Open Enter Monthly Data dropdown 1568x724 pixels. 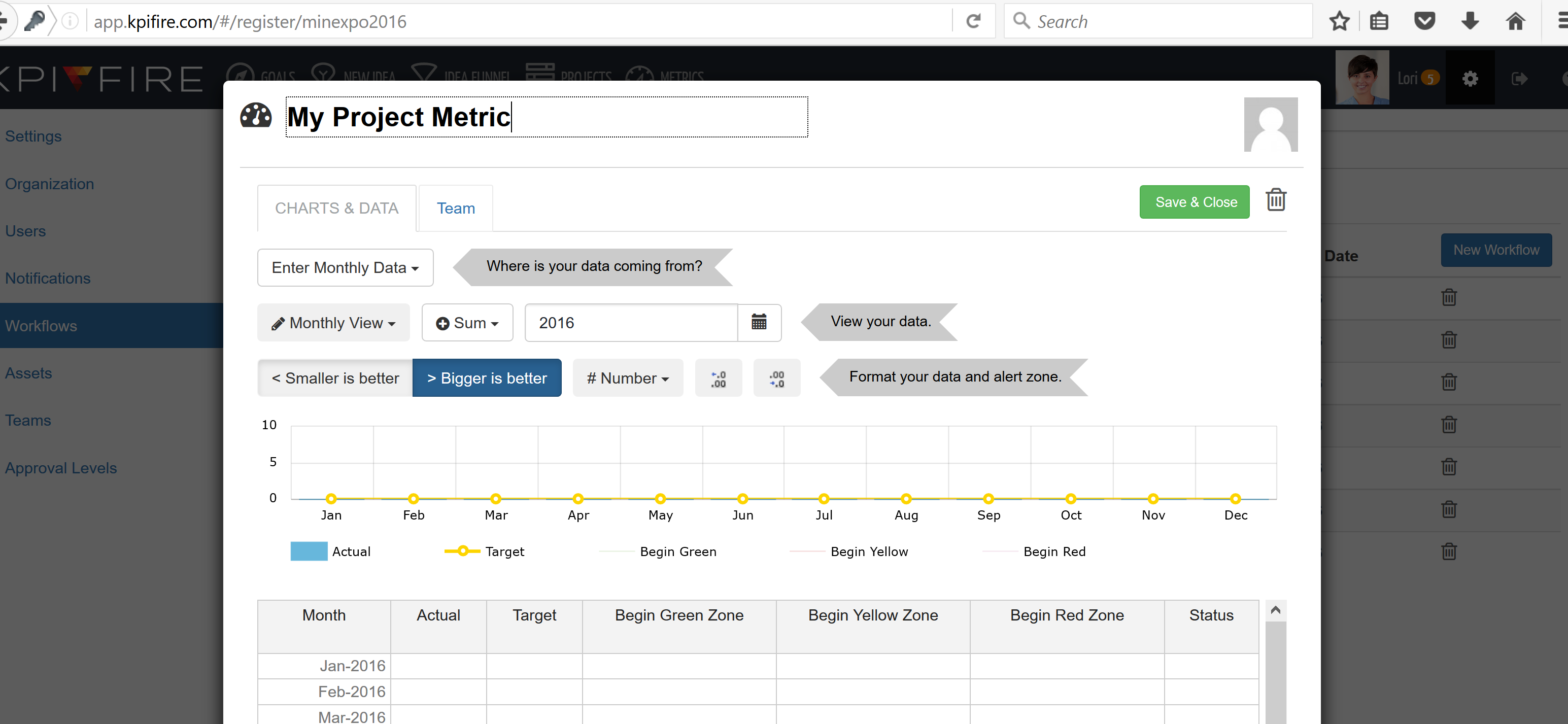tap(345, 268)
